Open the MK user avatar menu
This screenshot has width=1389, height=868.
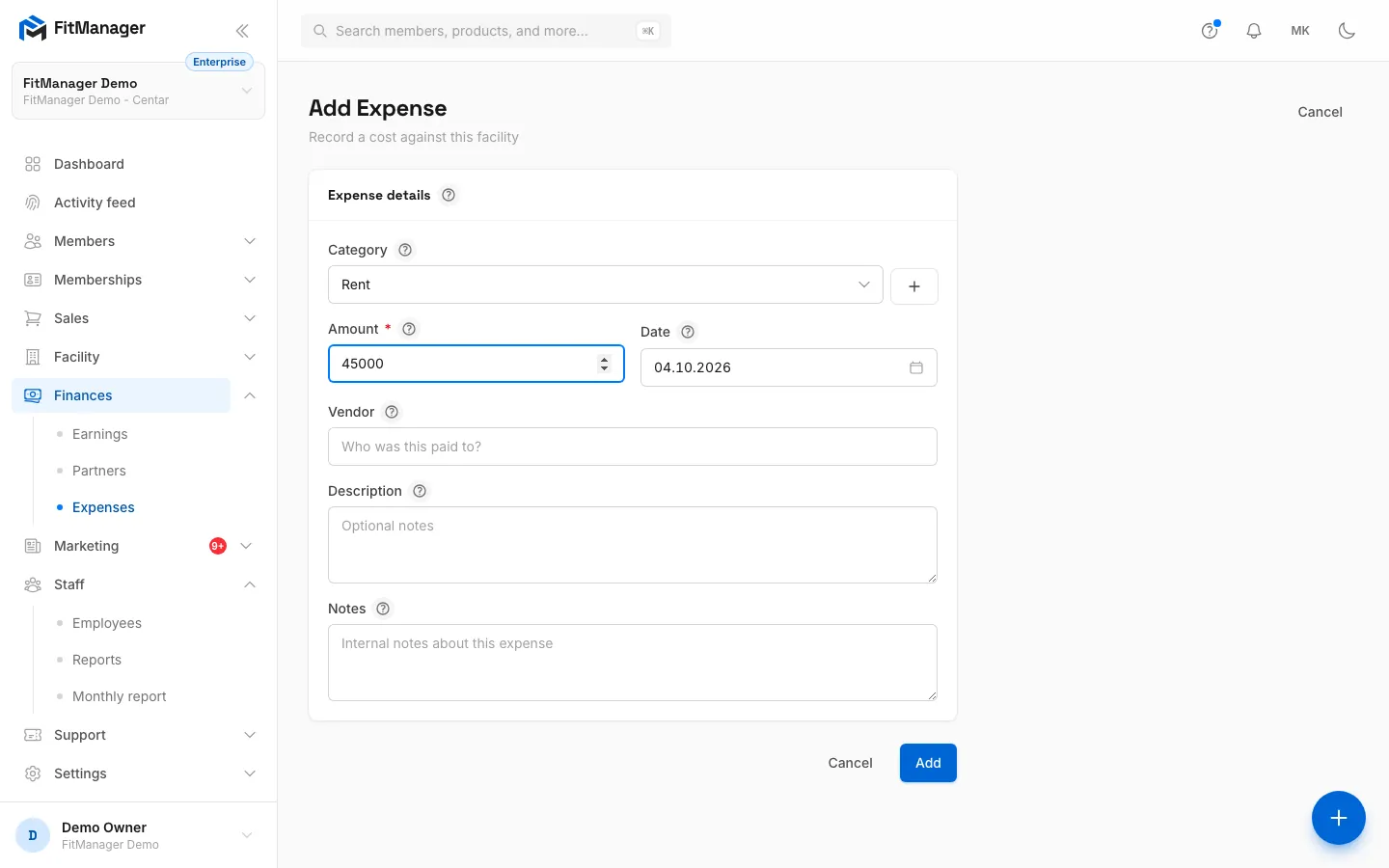(1300, 31)
